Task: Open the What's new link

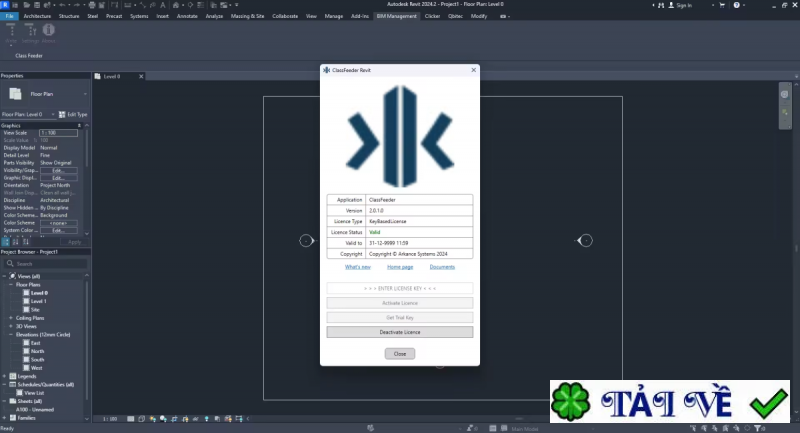Action: coord(357,267)
